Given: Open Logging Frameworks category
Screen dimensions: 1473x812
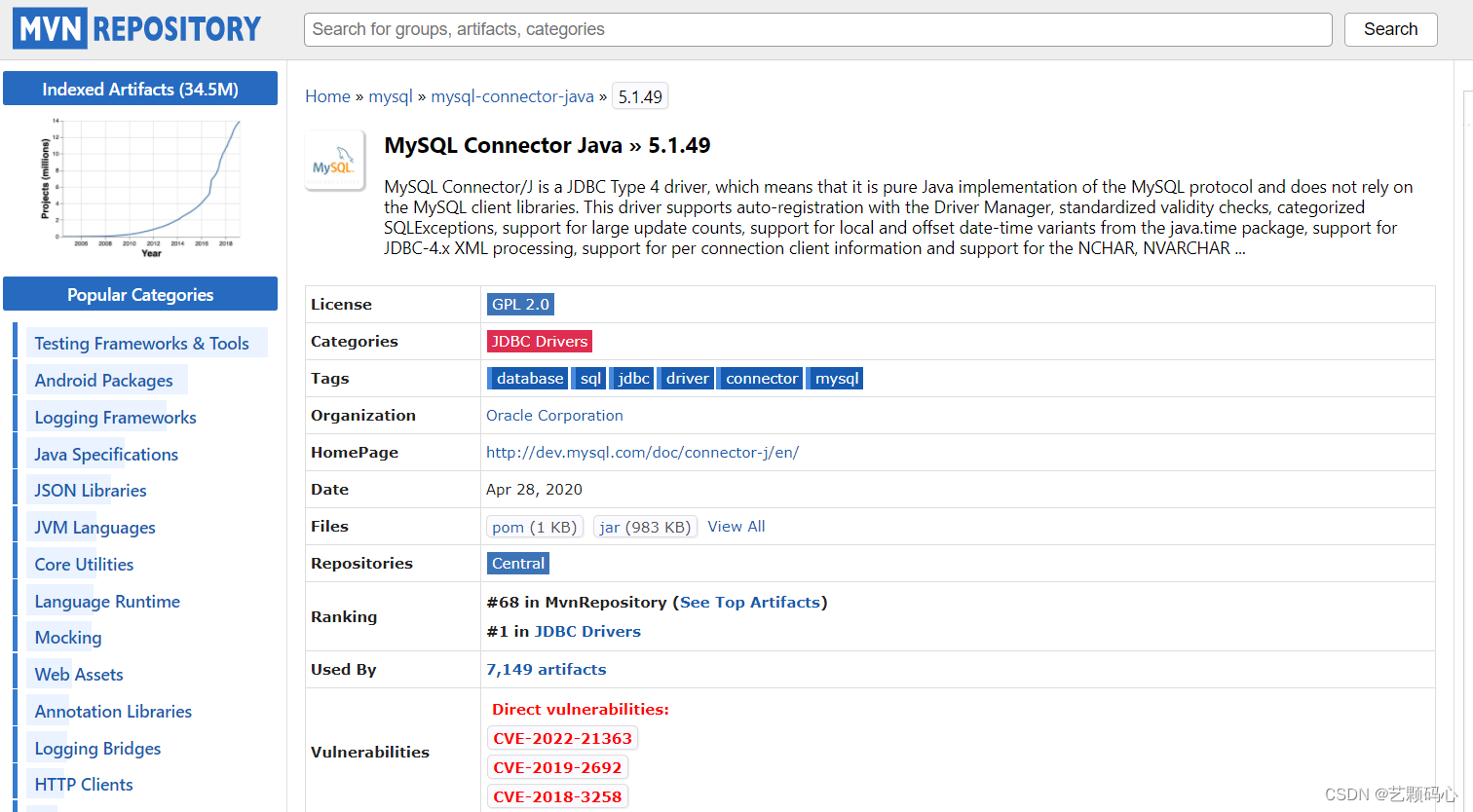Looking at the screenshot, I should (x=115, y=417).
